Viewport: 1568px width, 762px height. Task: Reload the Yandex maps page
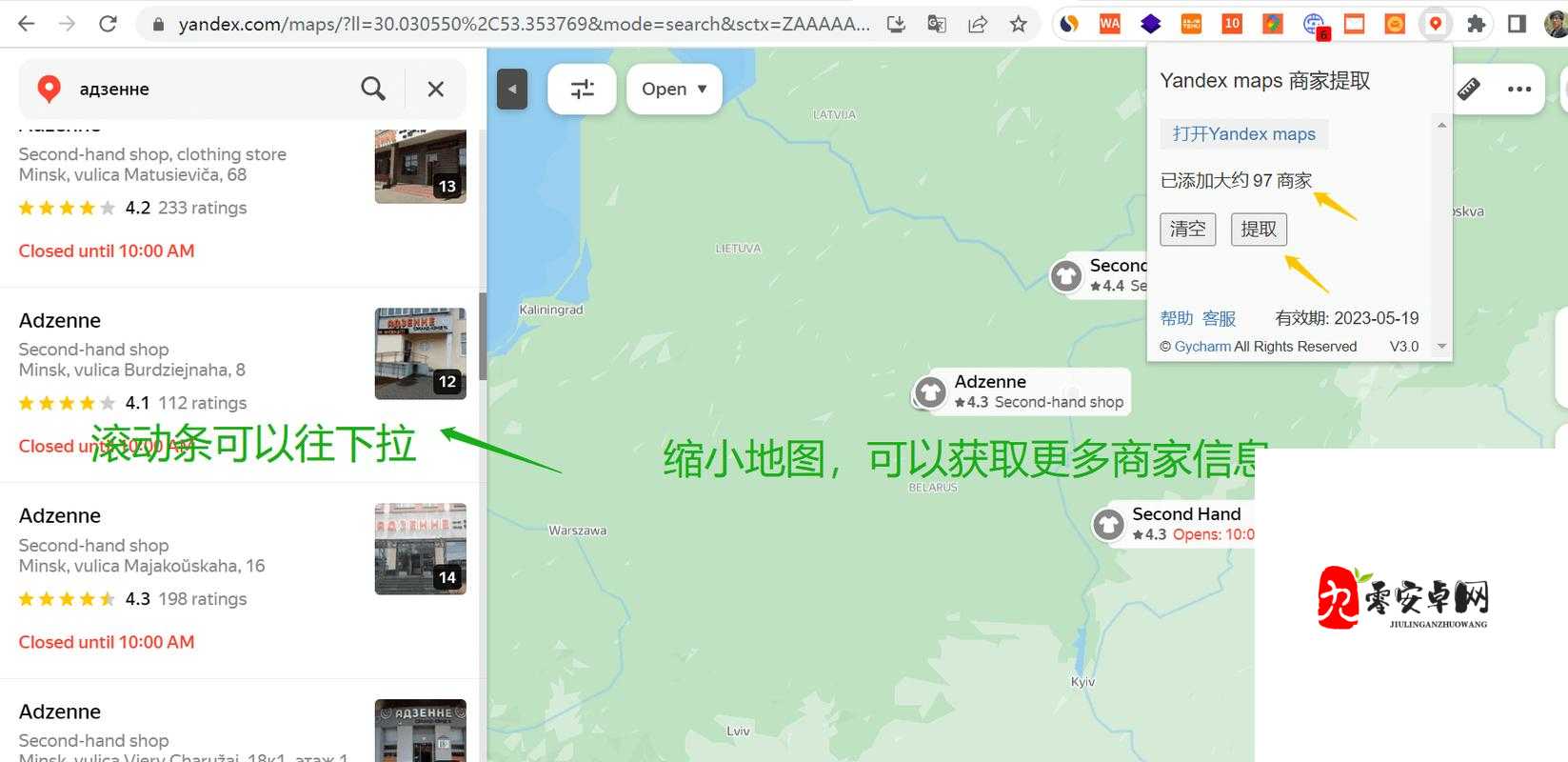tap(109, 24)
